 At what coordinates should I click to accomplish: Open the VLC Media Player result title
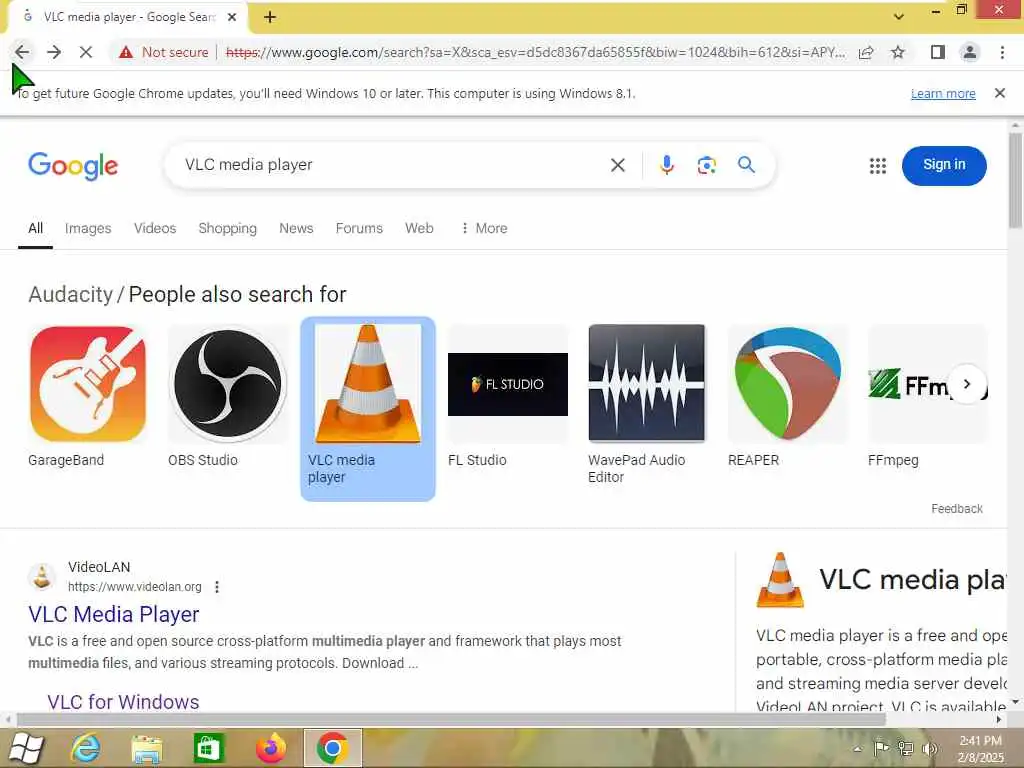pyautogui.click(x=114, y=615)
